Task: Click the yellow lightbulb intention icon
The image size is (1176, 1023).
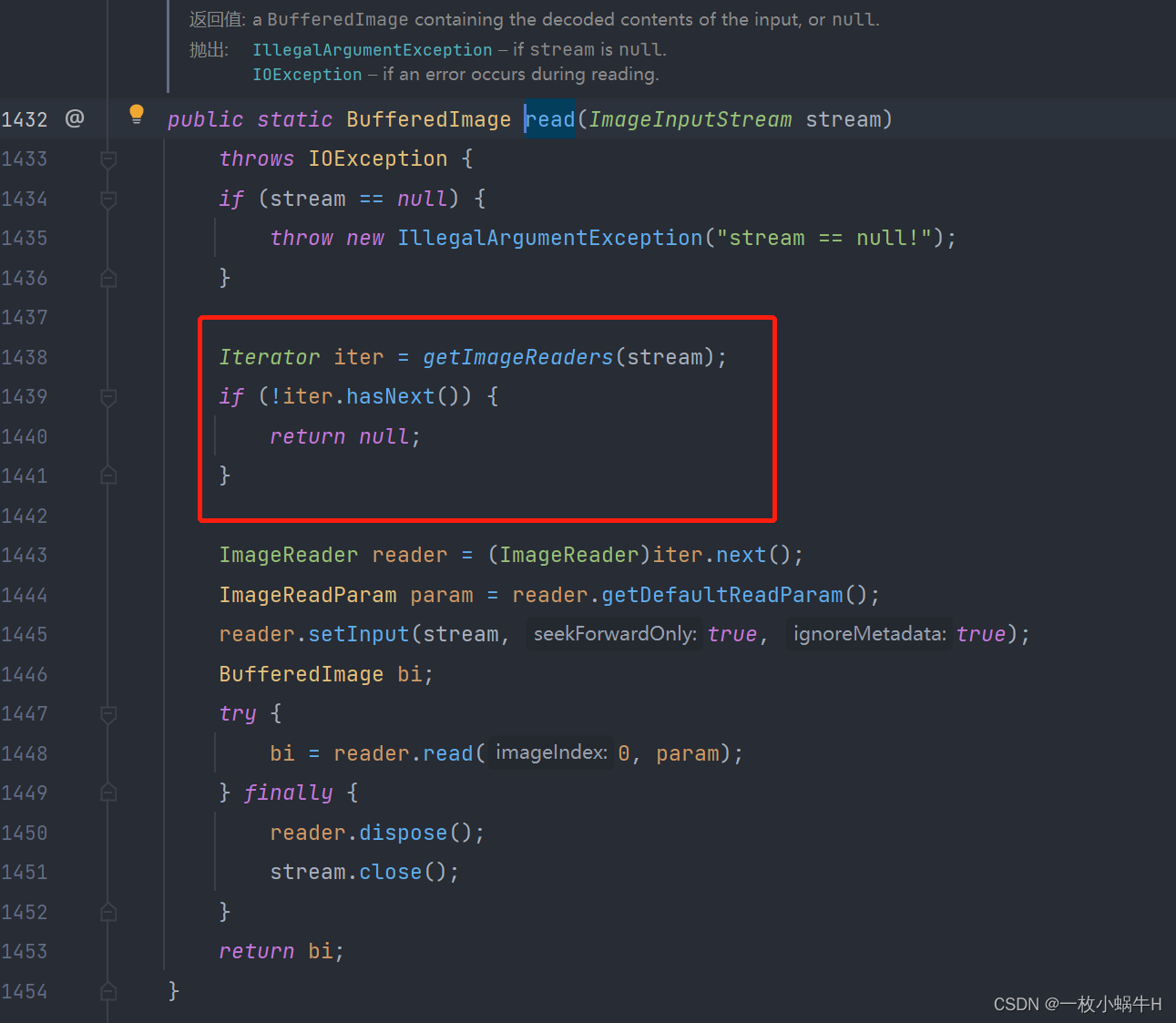Action: pyautogui.click(x=137, y=114)
